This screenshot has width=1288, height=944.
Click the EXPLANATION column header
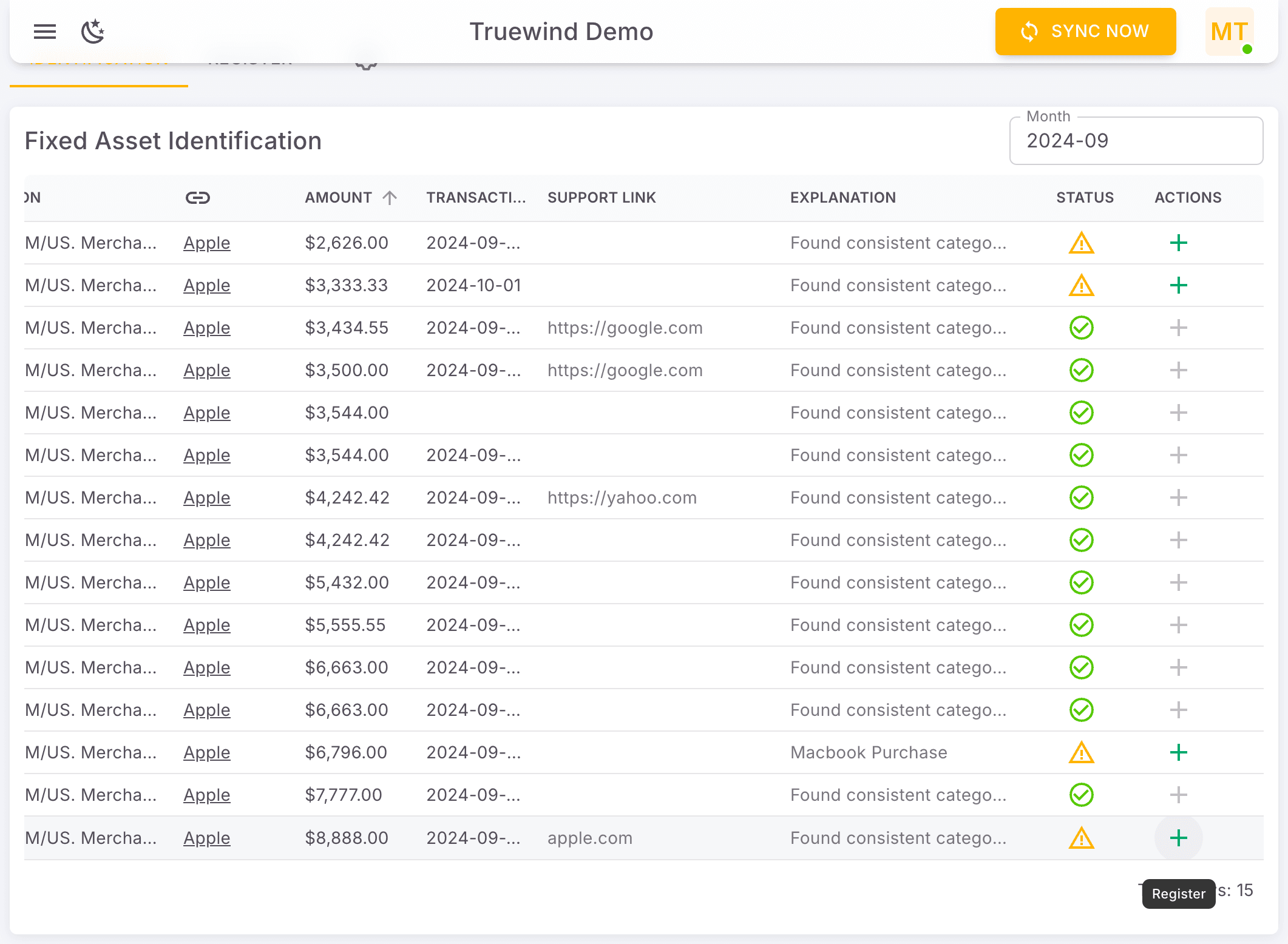pyautogui.click(x=842, y=198)
